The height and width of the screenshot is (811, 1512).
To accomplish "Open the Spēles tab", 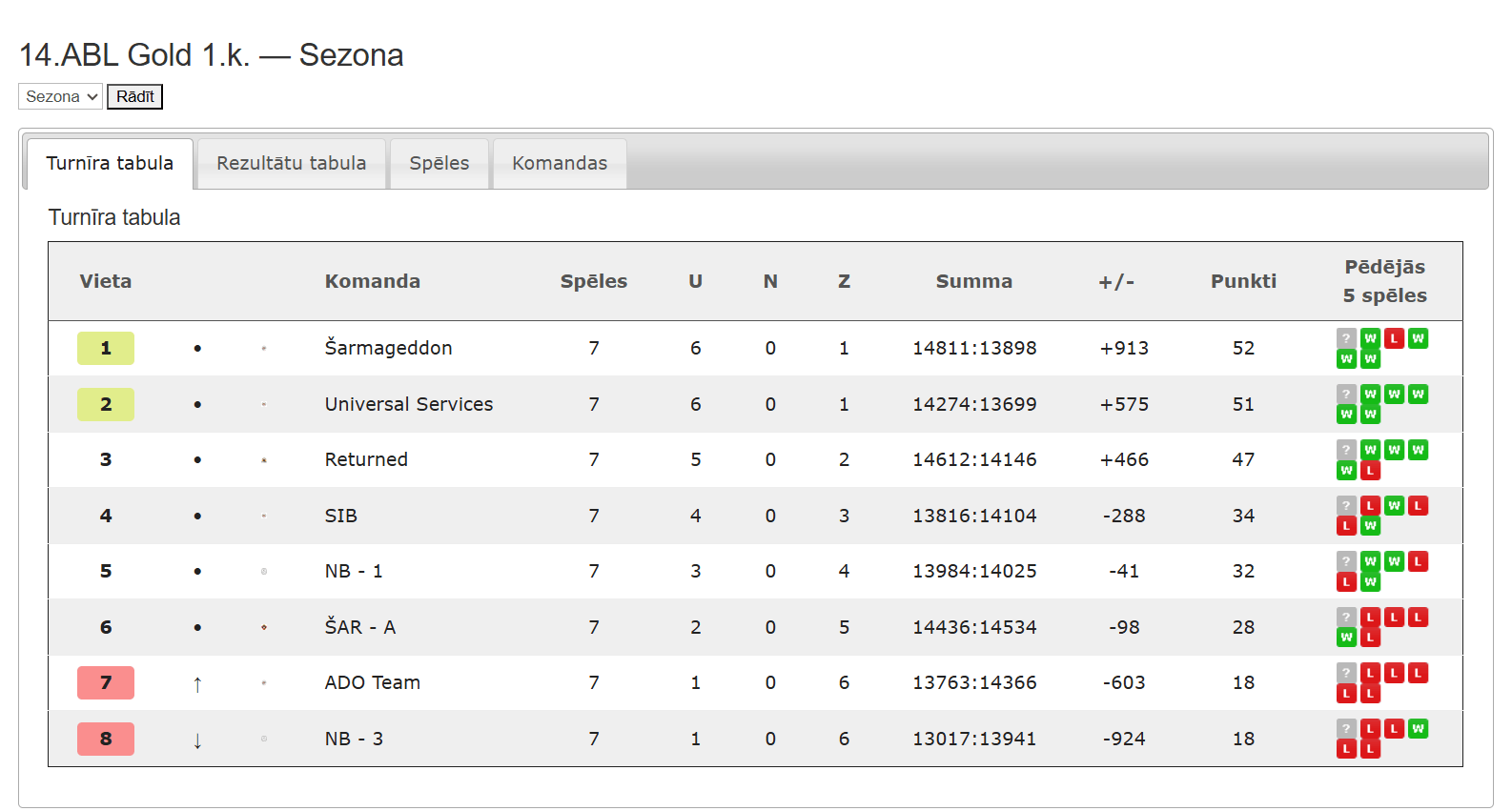I will click(439, 163).
